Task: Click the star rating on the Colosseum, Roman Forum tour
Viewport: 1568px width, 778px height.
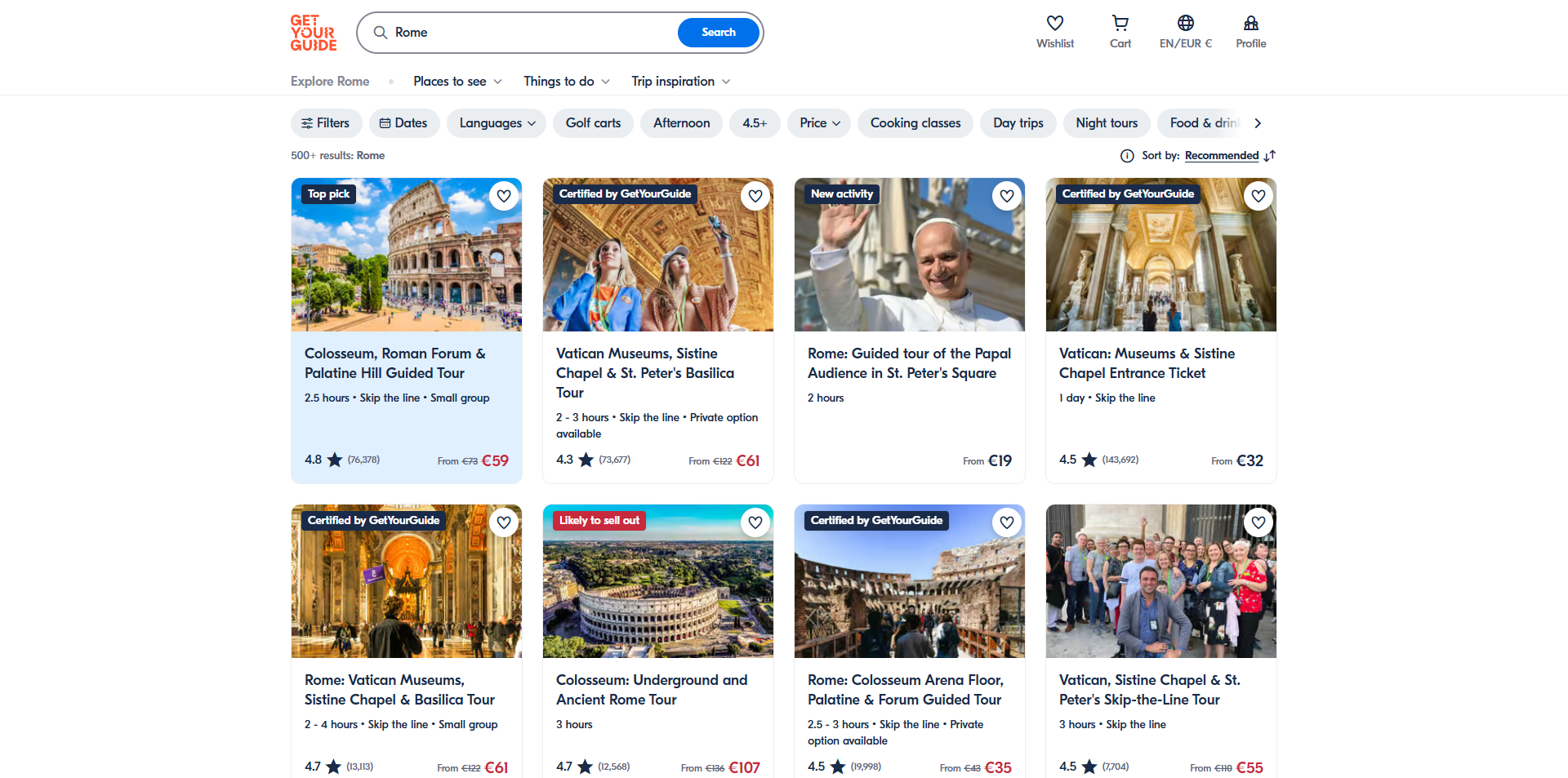Action: pyautogui.click(x=335, y=460)
